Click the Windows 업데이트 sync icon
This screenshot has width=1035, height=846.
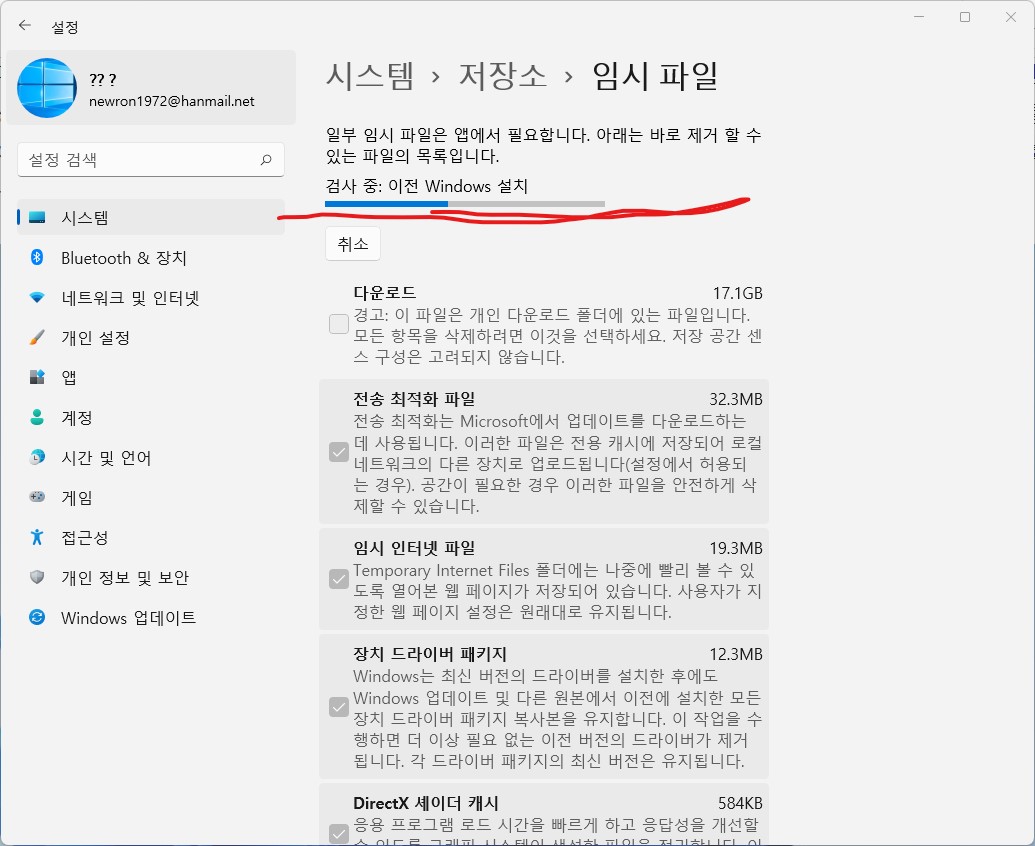coord(38,618)
